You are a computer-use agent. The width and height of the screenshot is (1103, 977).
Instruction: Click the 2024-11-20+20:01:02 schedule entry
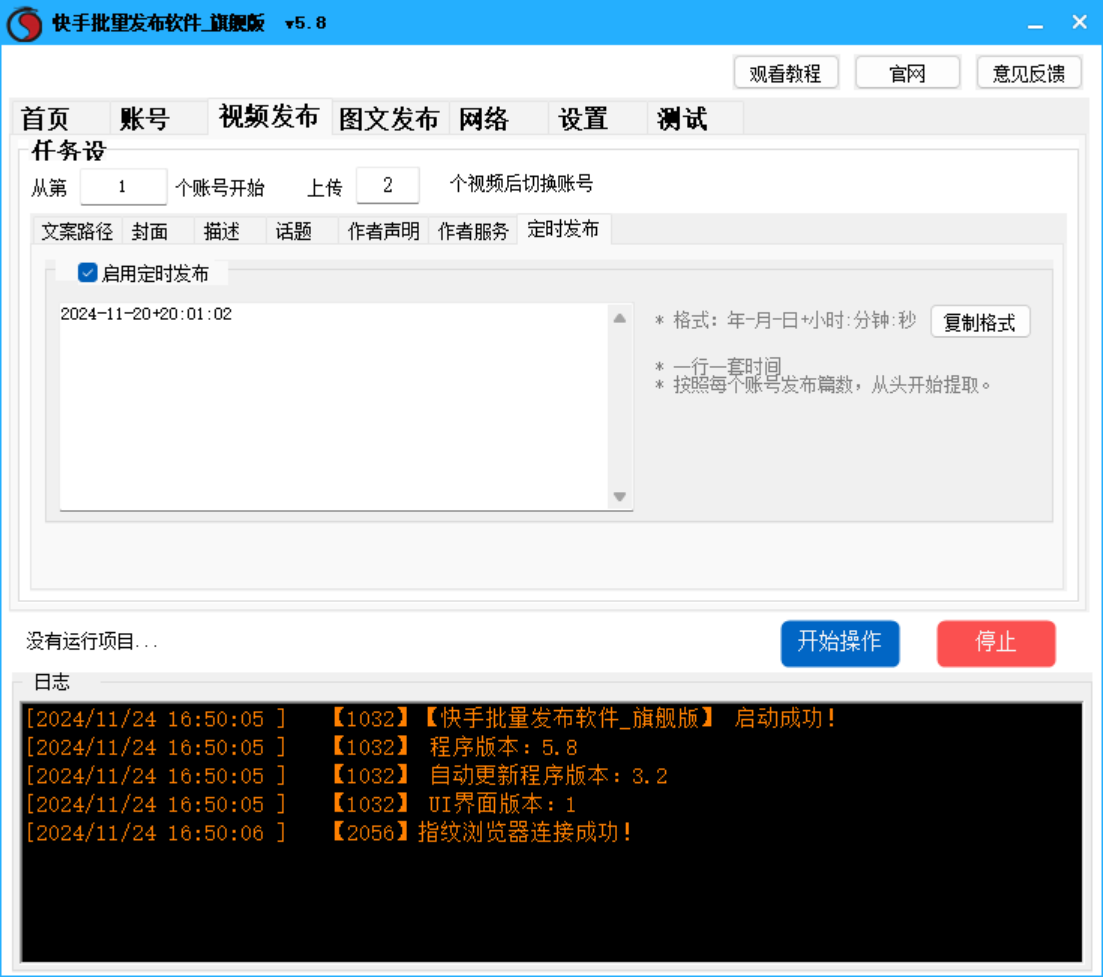(146, 314)
